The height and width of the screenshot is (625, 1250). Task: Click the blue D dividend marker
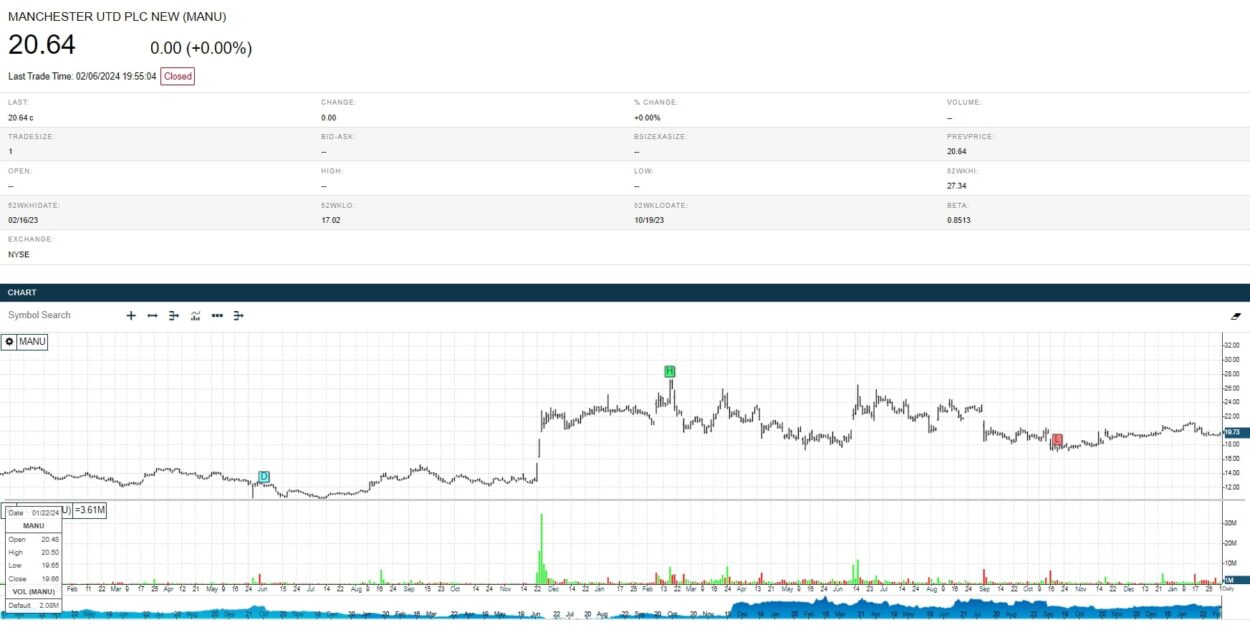(264, 476)
